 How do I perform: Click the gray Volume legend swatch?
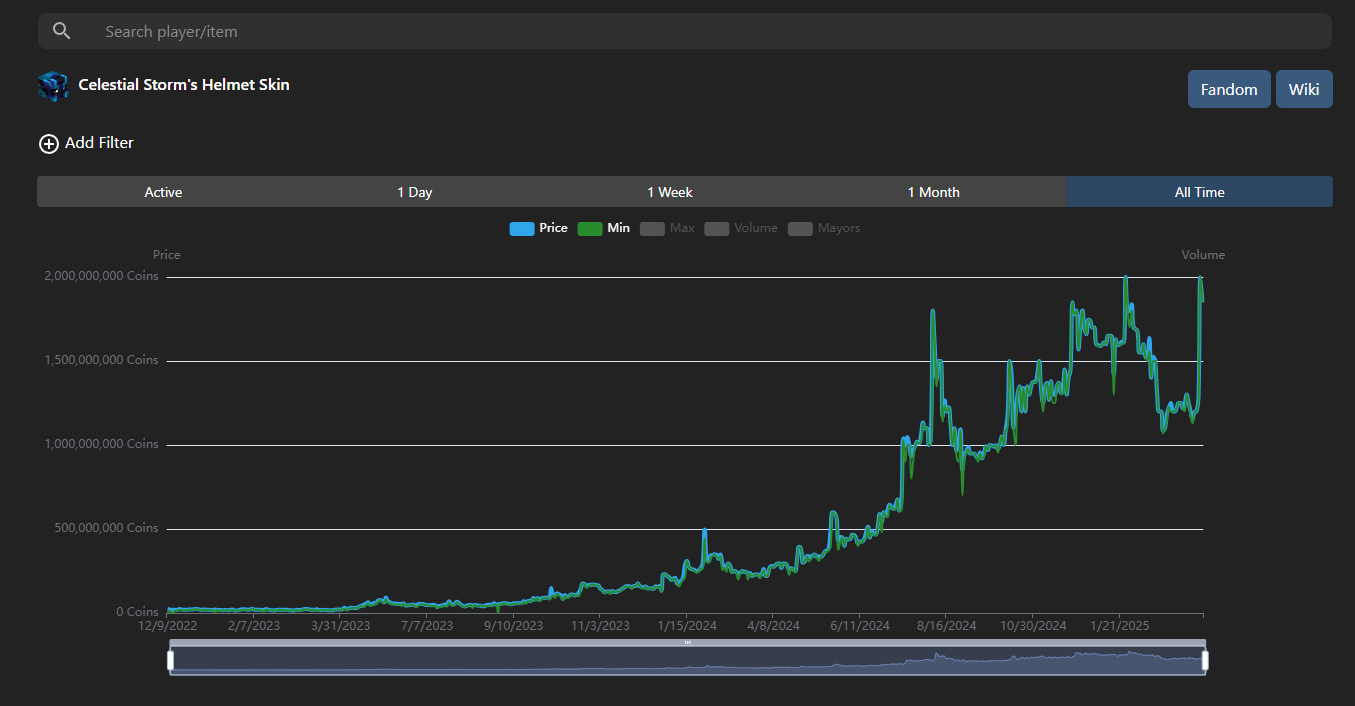coord(717,229)
